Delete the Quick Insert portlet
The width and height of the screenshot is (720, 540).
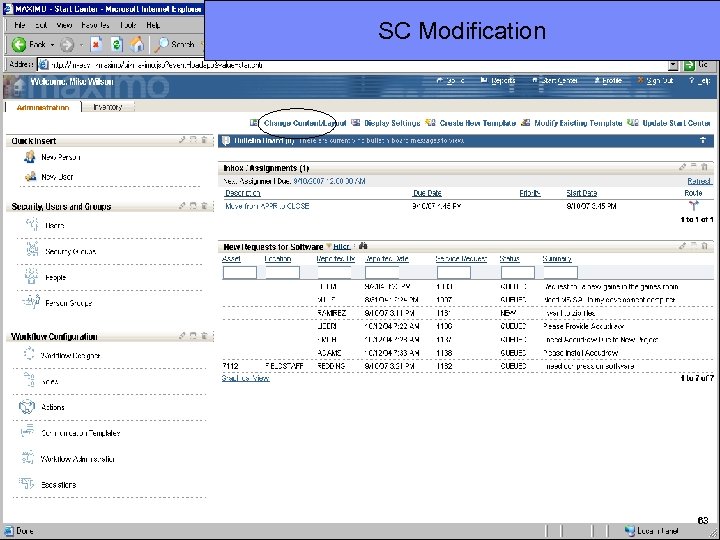click(204, 140)
